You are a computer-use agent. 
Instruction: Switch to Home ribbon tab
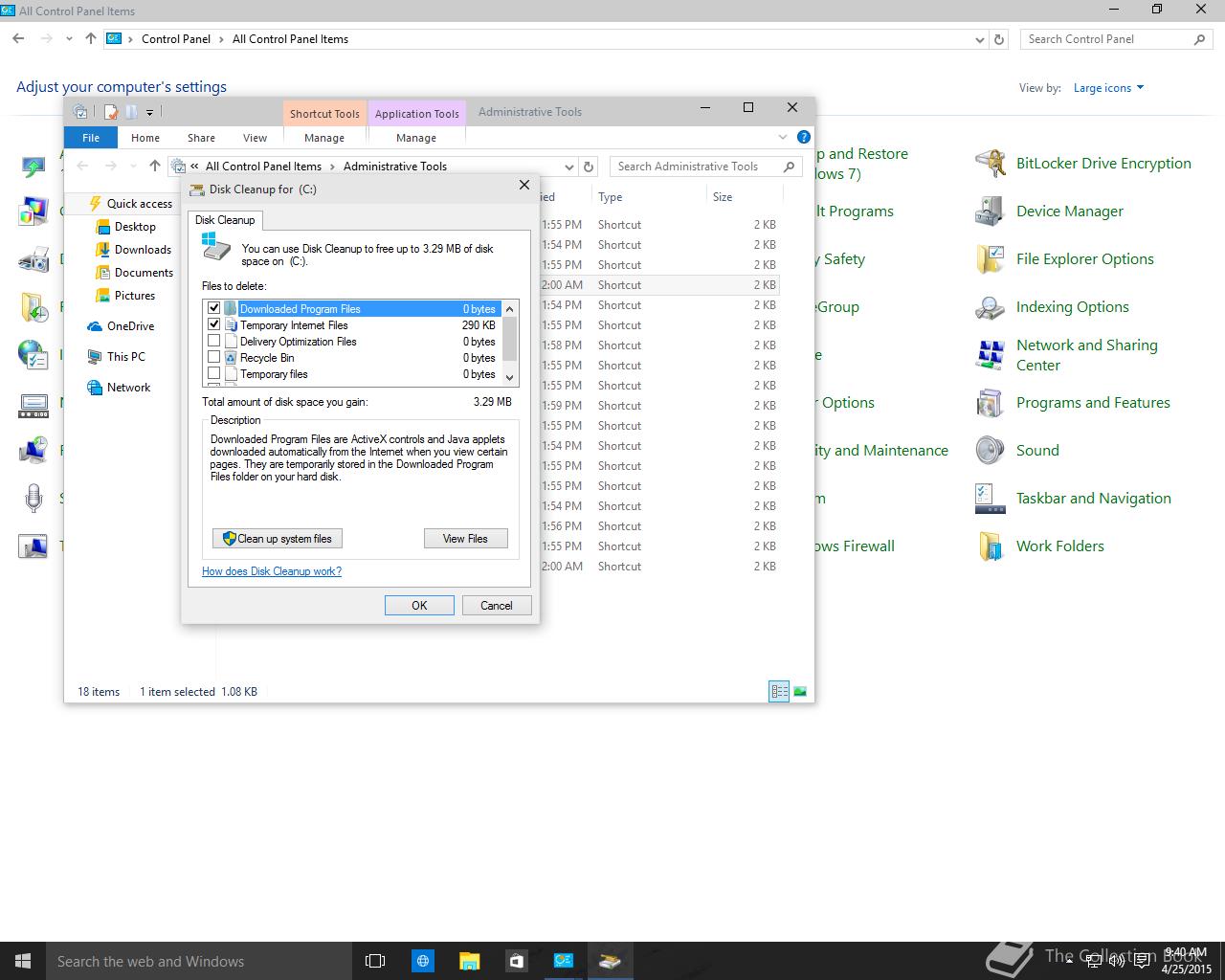click(145, 138)
